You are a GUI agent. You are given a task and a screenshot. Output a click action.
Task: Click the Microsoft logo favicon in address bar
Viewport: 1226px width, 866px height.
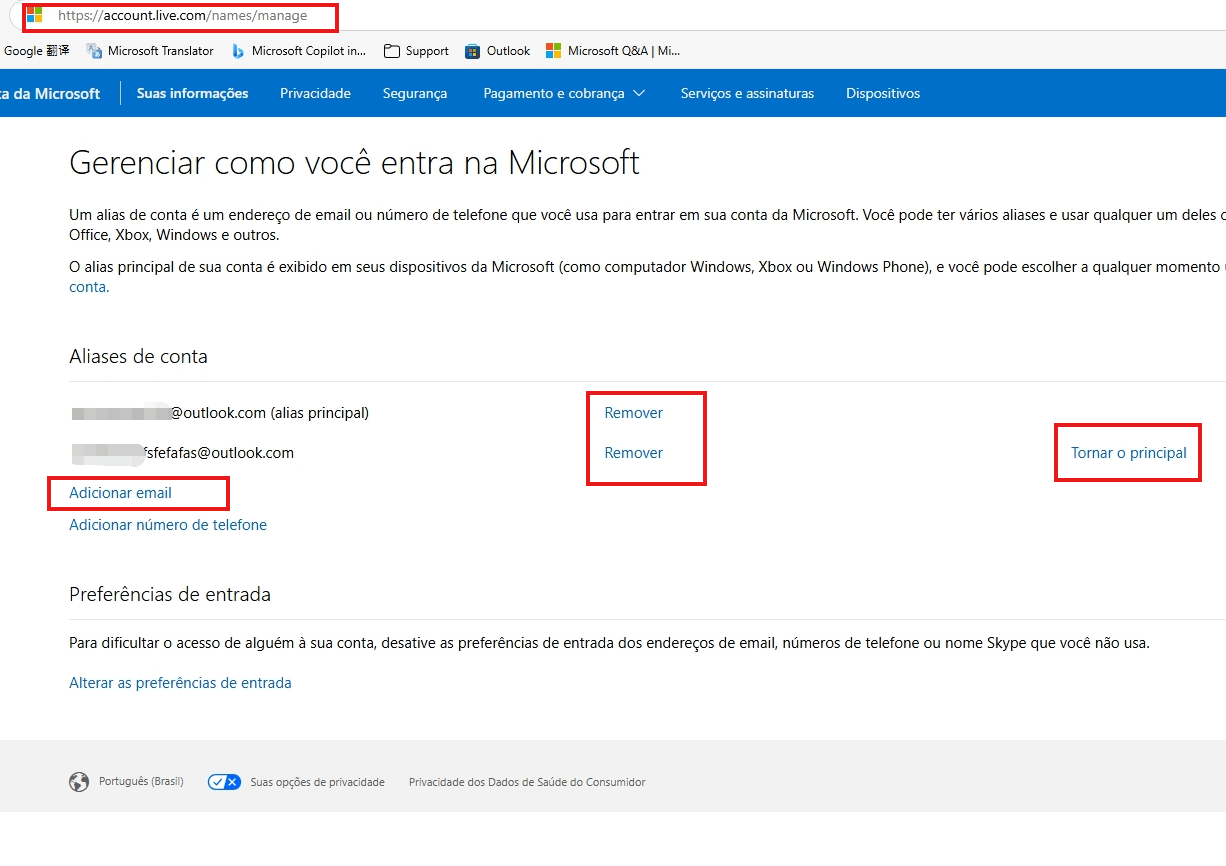tap(35, 16)
